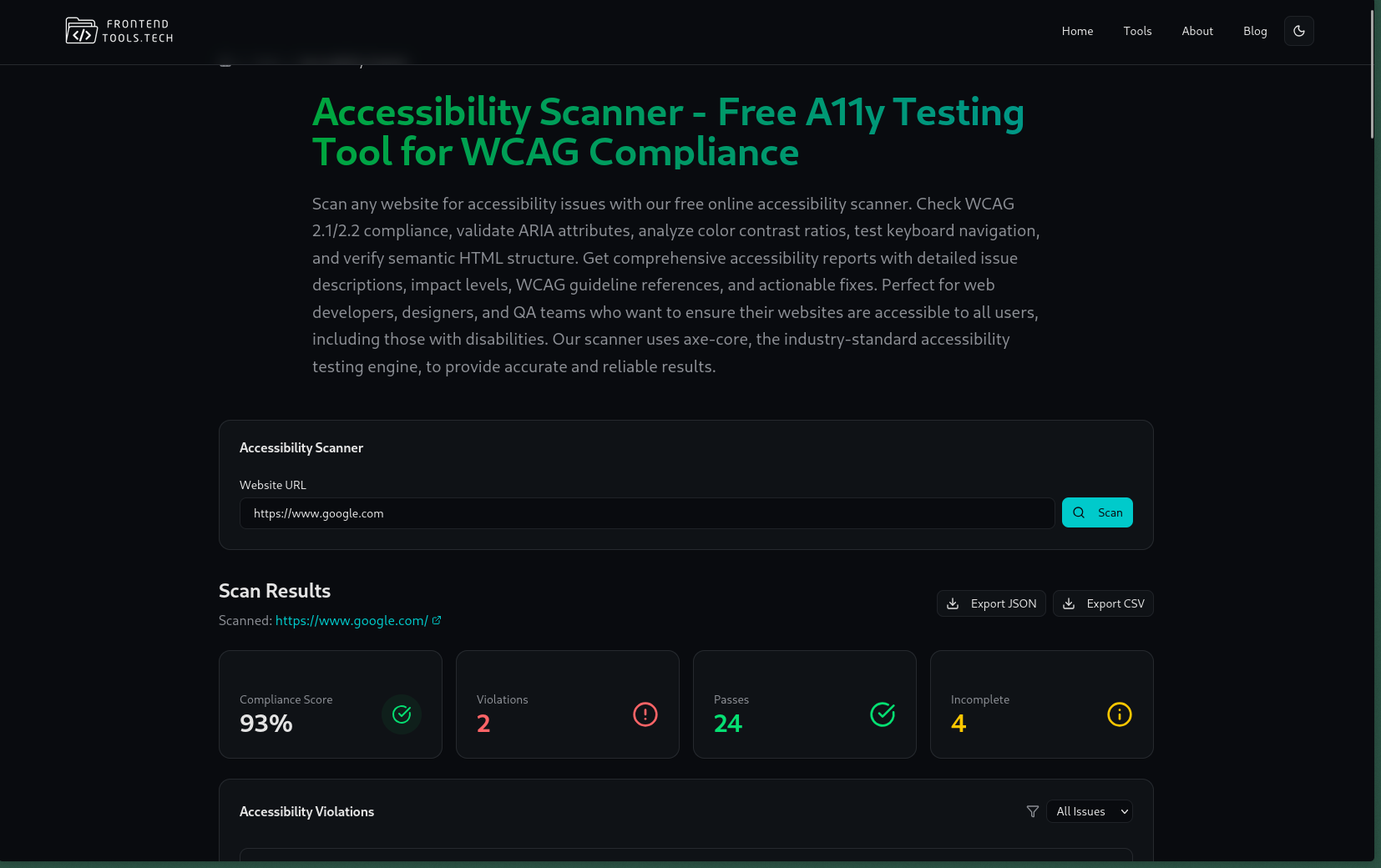Open the Blog nav item
Viewport: 1381px width, 868px height.
1255,31
